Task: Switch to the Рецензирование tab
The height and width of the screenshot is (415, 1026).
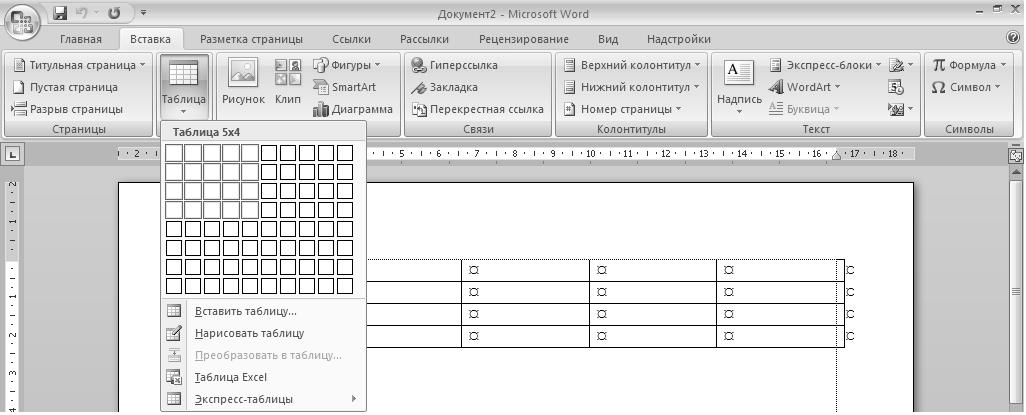Action: point(523,39)
